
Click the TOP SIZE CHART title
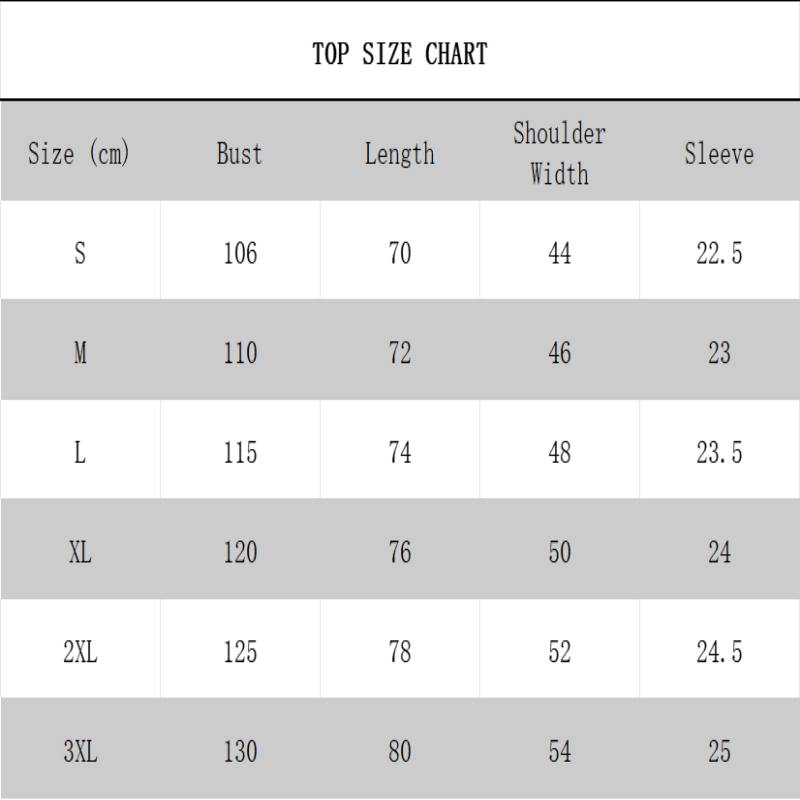400,53
